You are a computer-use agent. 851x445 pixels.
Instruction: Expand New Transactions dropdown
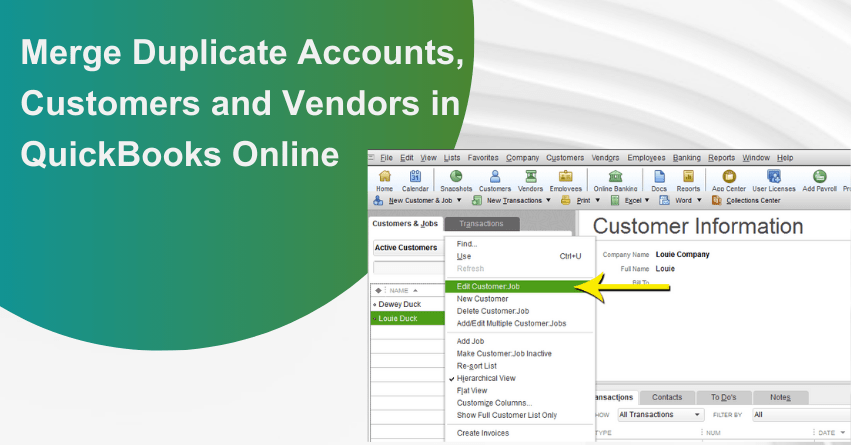548,200
